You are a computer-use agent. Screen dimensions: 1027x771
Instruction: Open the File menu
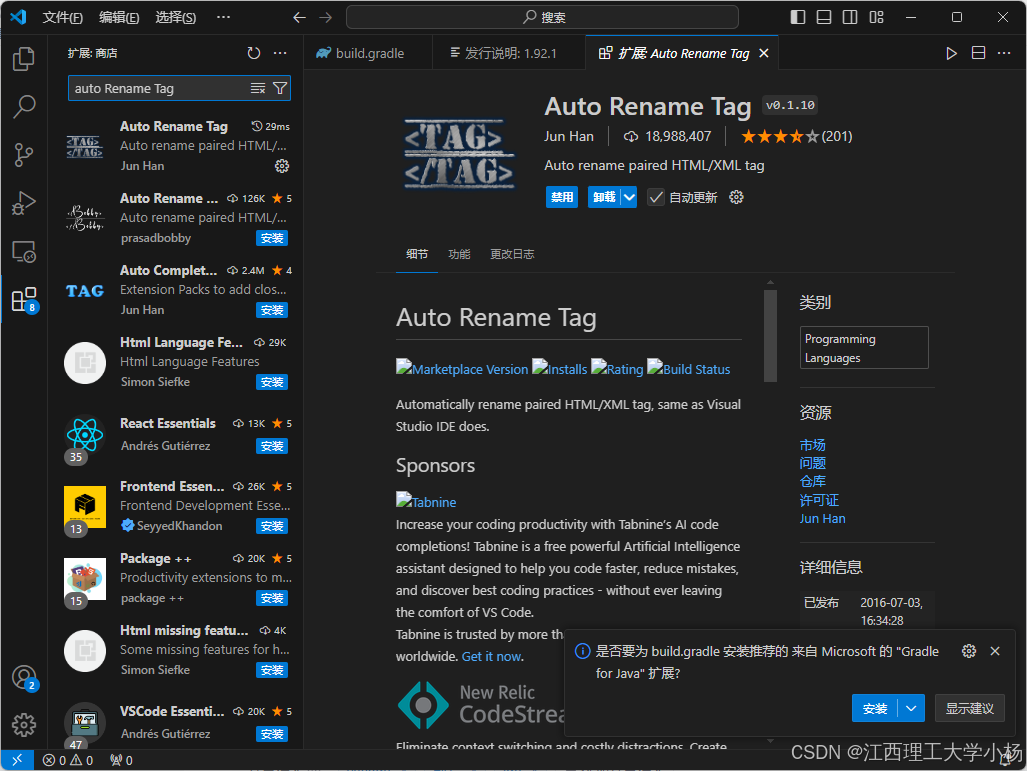coord(62,18)
